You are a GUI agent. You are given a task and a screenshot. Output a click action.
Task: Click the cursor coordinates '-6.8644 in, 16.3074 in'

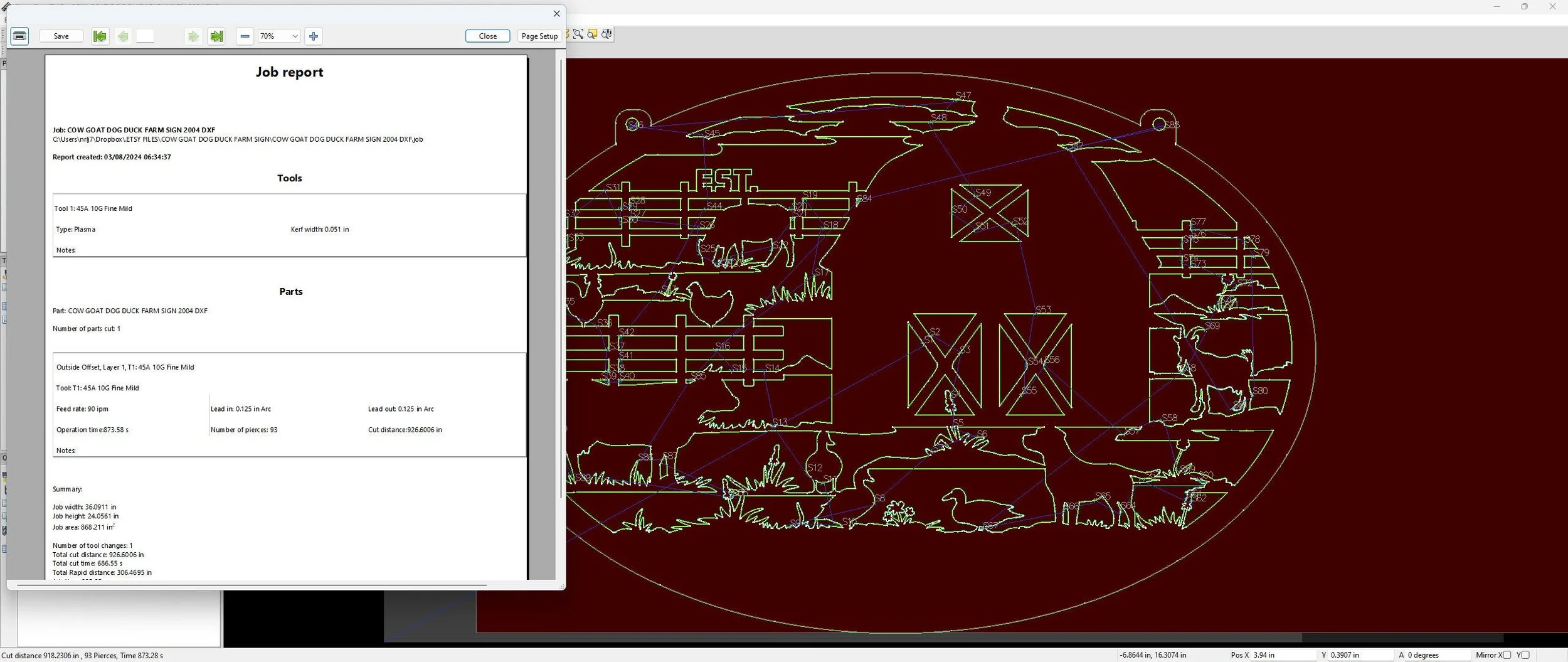[x=1153, y=655]
